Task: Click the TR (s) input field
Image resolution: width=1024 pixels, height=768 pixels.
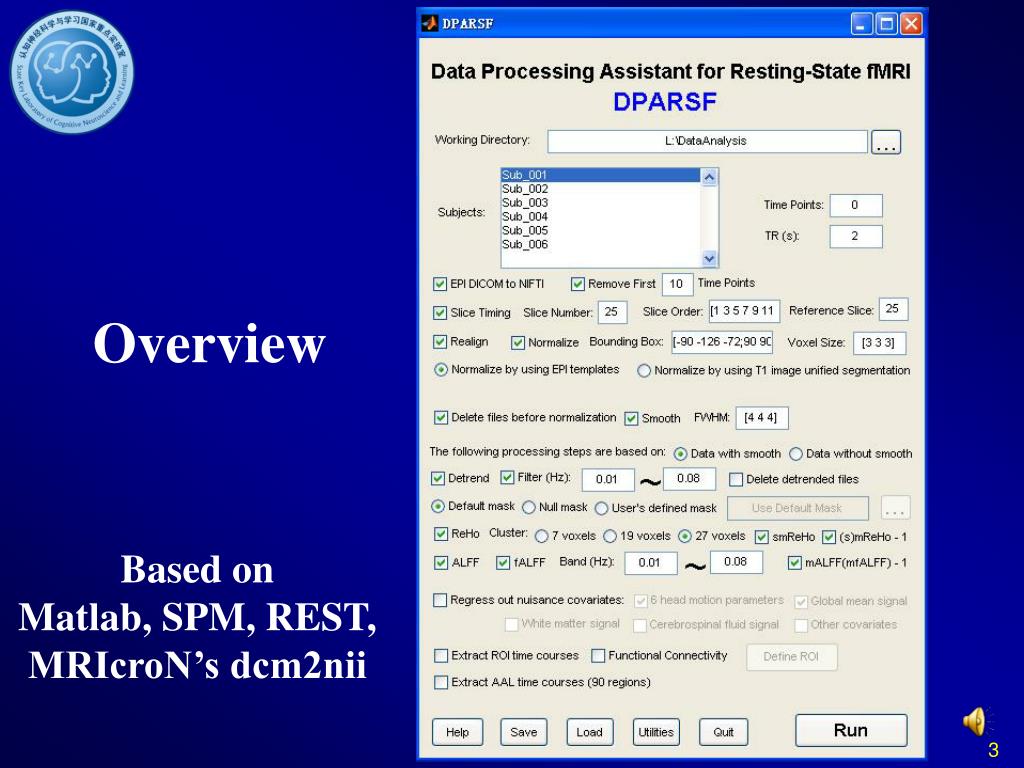Action: pos(856,236)
